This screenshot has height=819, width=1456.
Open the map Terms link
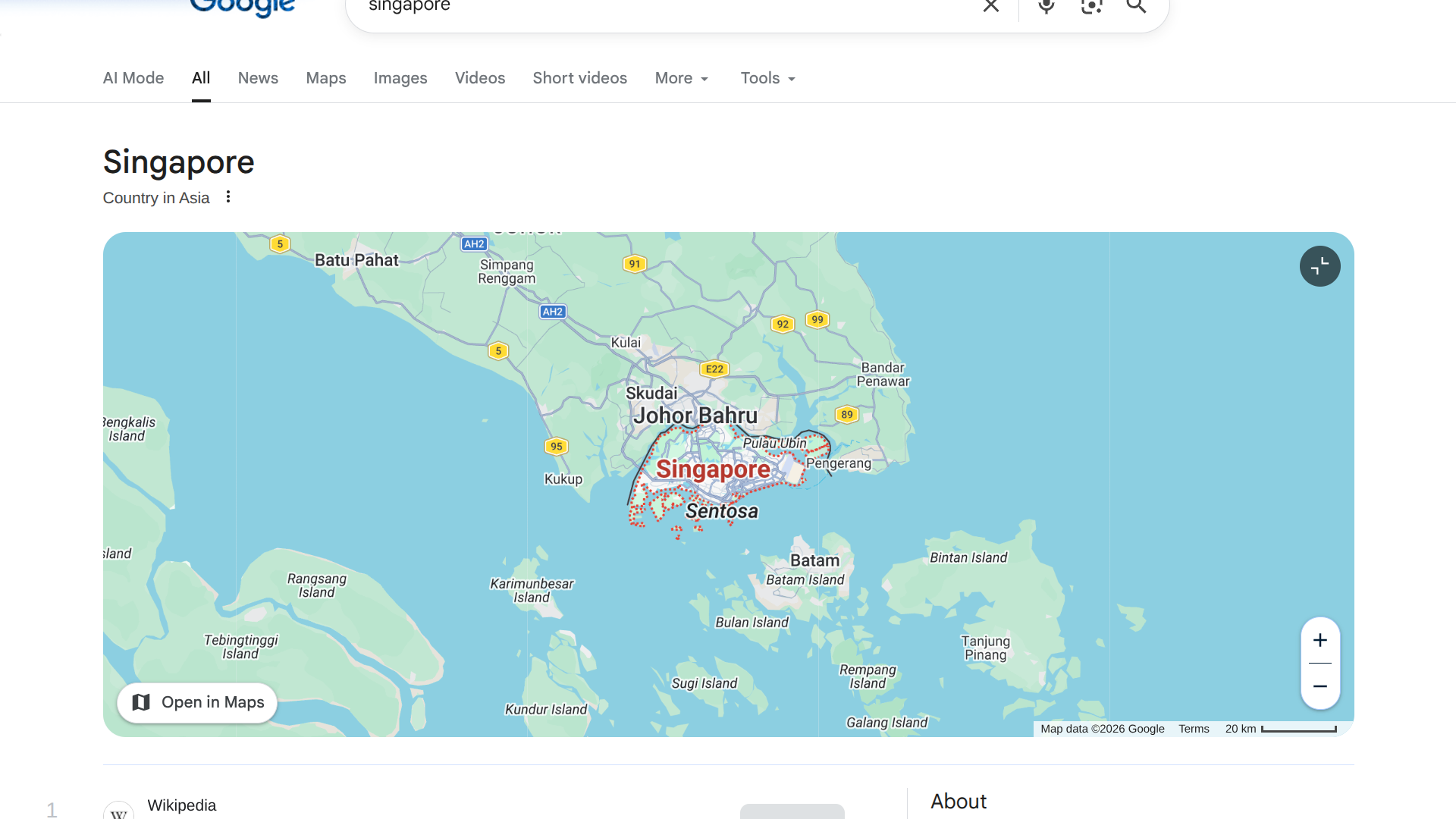[x=1194, y=729]
